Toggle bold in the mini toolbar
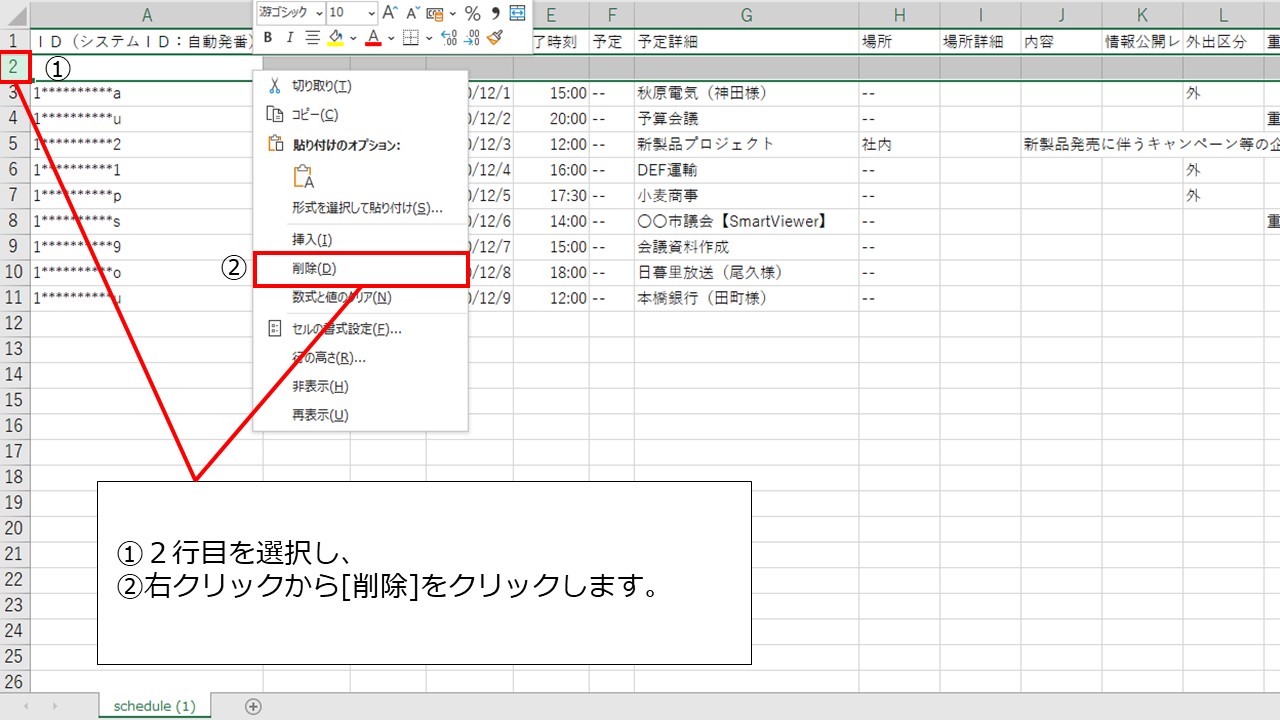Viewport: 1280px width, 720px height. pyautogui.click(x=267, y=38)
